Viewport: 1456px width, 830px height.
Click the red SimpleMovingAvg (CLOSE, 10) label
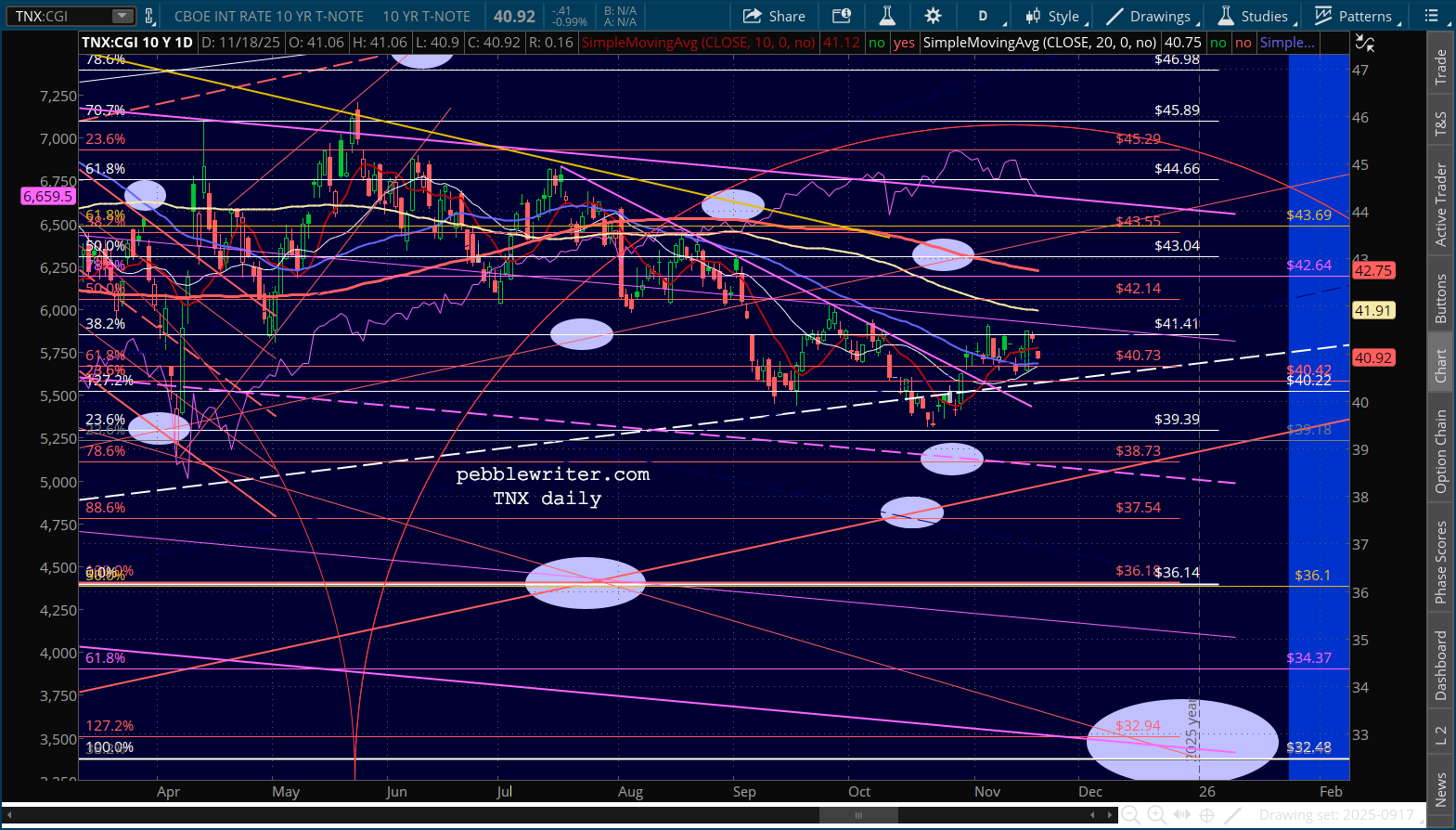click(699, 43)
